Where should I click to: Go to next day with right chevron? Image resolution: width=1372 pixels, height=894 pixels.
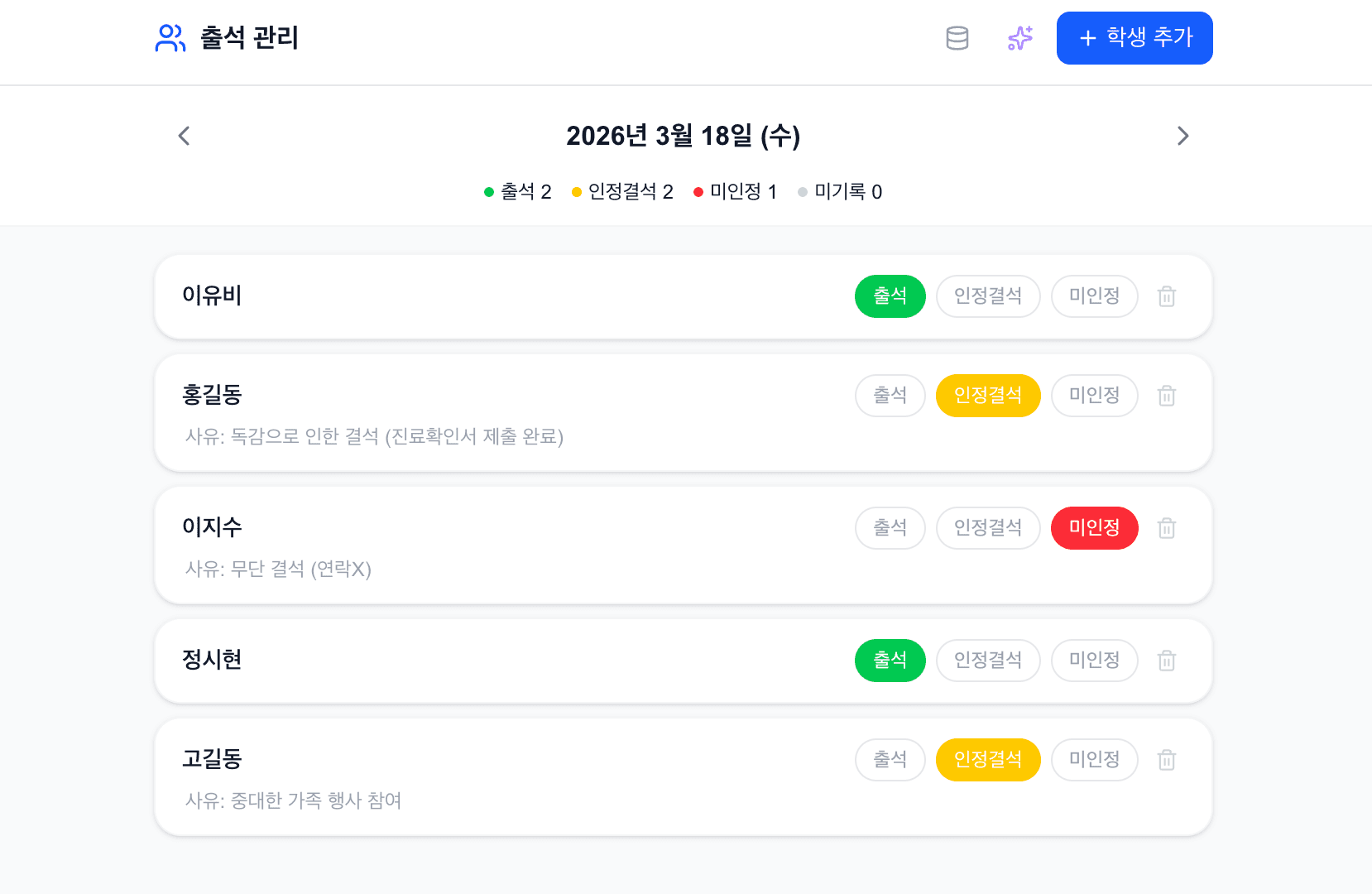tap(1183, 136)
